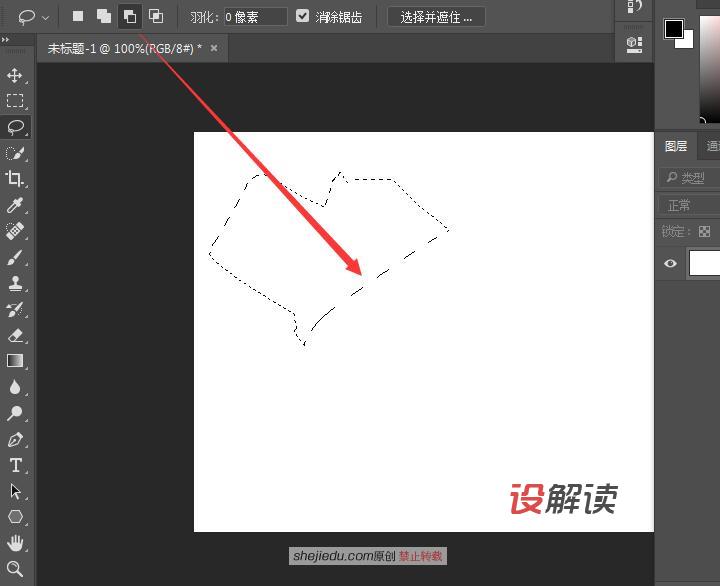Select the Path Selection tool
The height and width of the screenshot is (586, 720).
click(15, 491)
